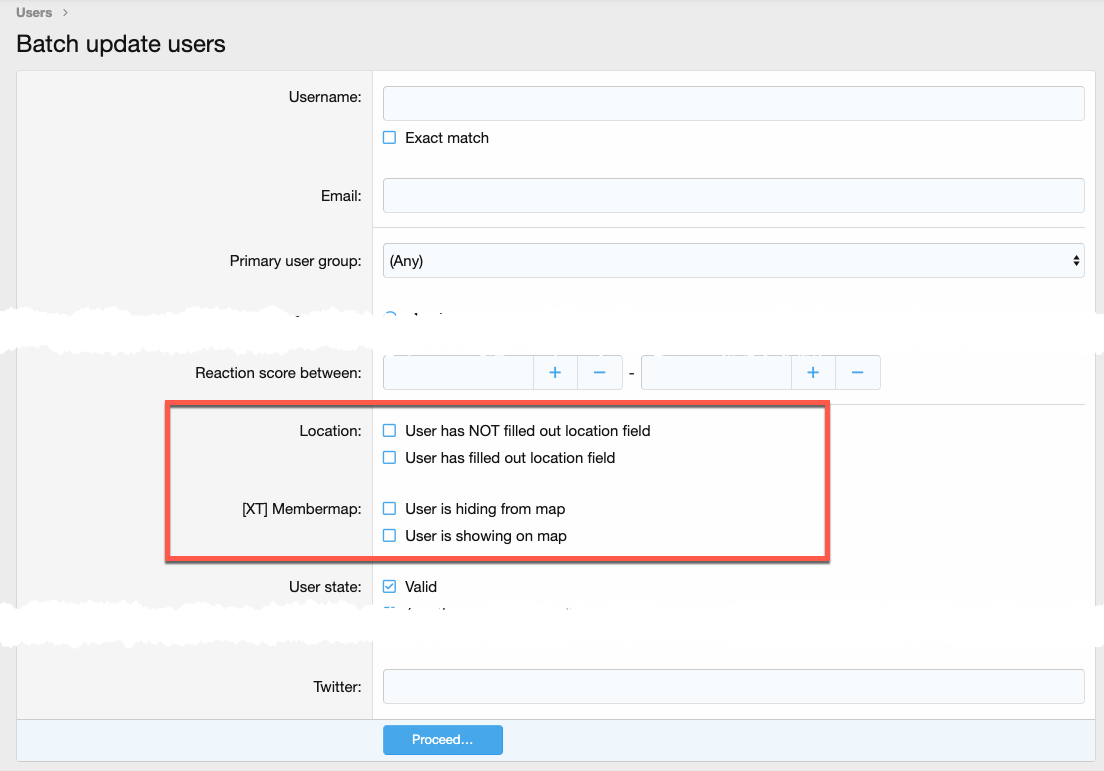Uncheck the Valid user state checkbox
Image resolution: width=1104 pixels, height=771 pixels.
coord(390,587)
